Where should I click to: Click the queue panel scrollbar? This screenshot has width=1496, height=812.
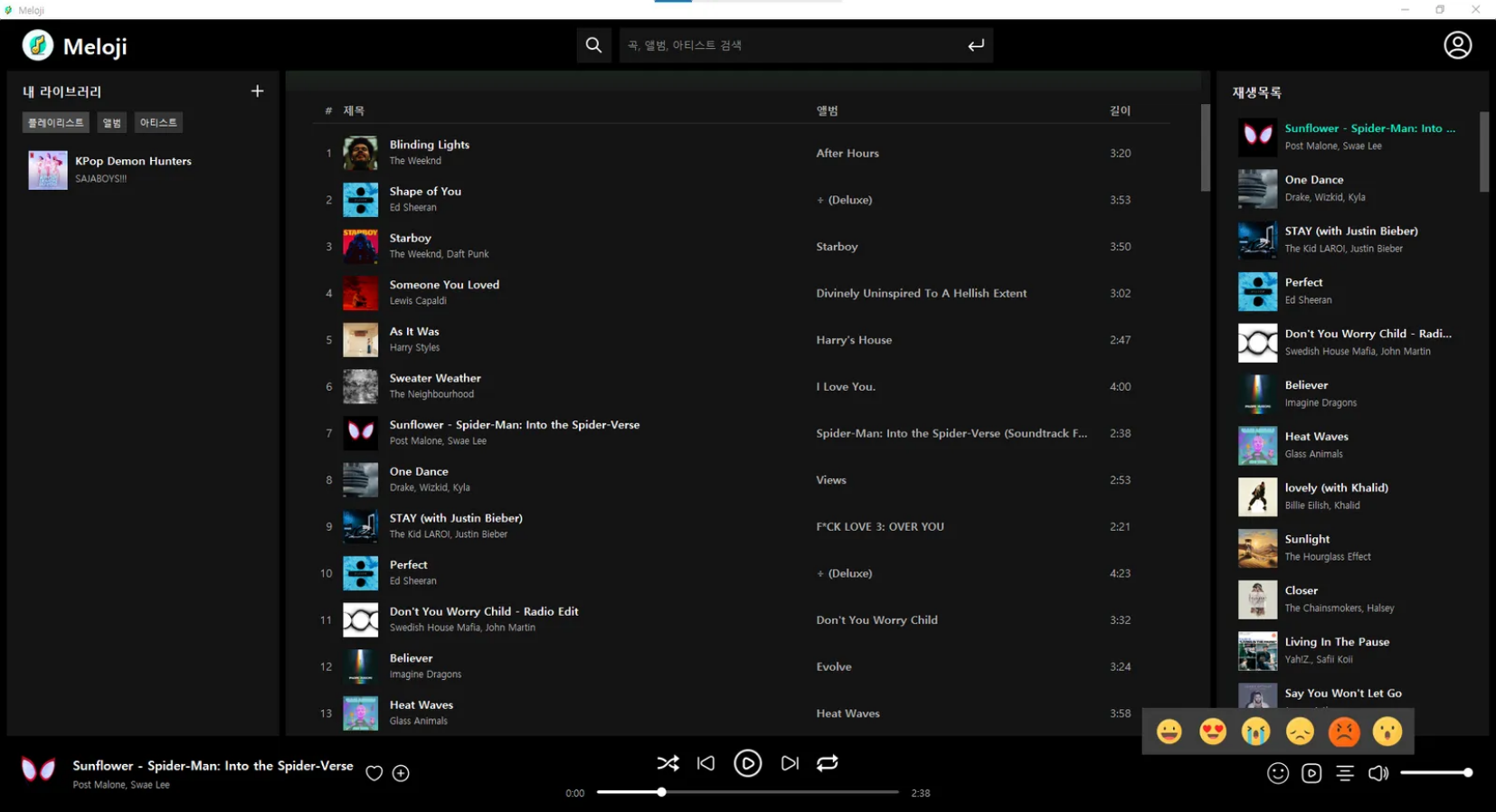[1483, 152]
